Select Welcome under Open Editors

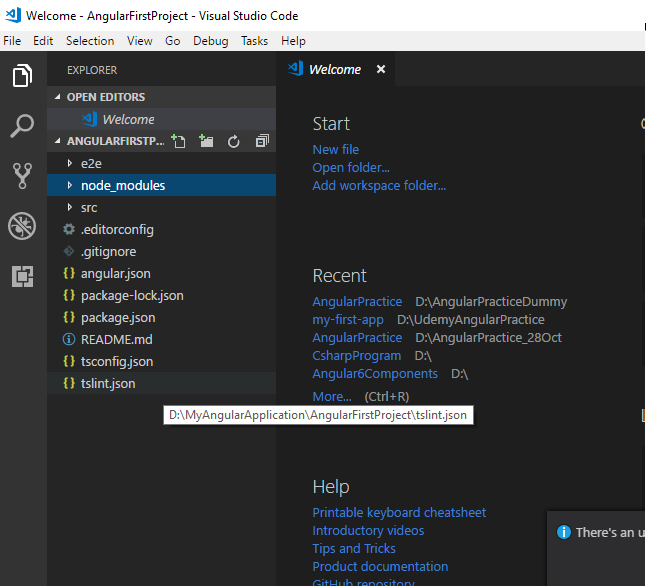pyautogui.click(x=162, y=119)
